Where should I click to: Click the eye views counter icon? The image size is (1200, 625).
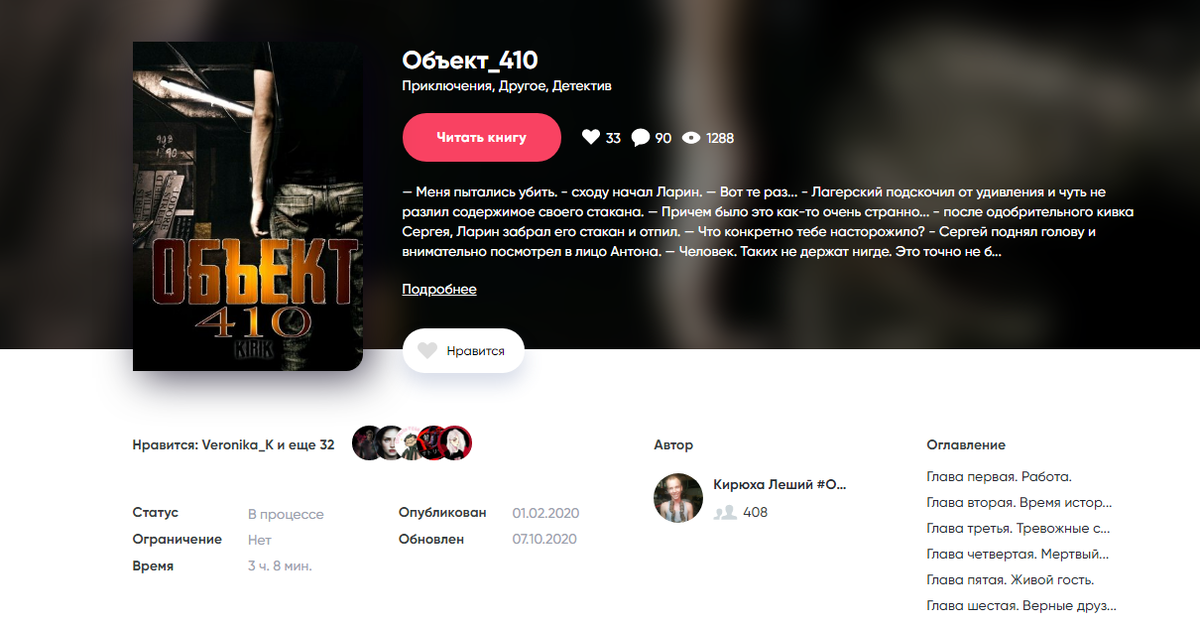pyautogui.click(x=691, y=138)
